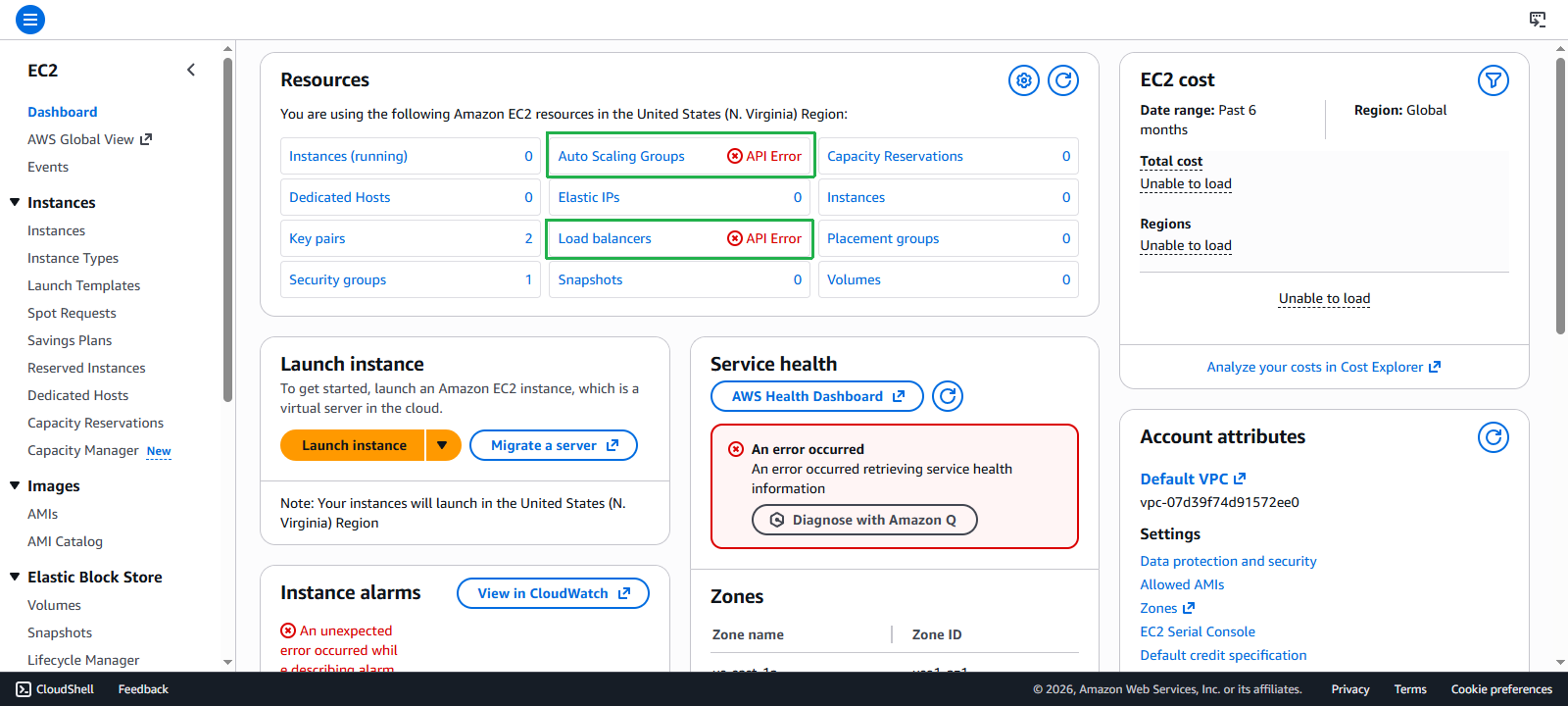Image resolution: width=1568 pixels, height=706 pixels.
Task: Select VPC ID vpc-07d39f74d91572ee0
Action: 1219,502
